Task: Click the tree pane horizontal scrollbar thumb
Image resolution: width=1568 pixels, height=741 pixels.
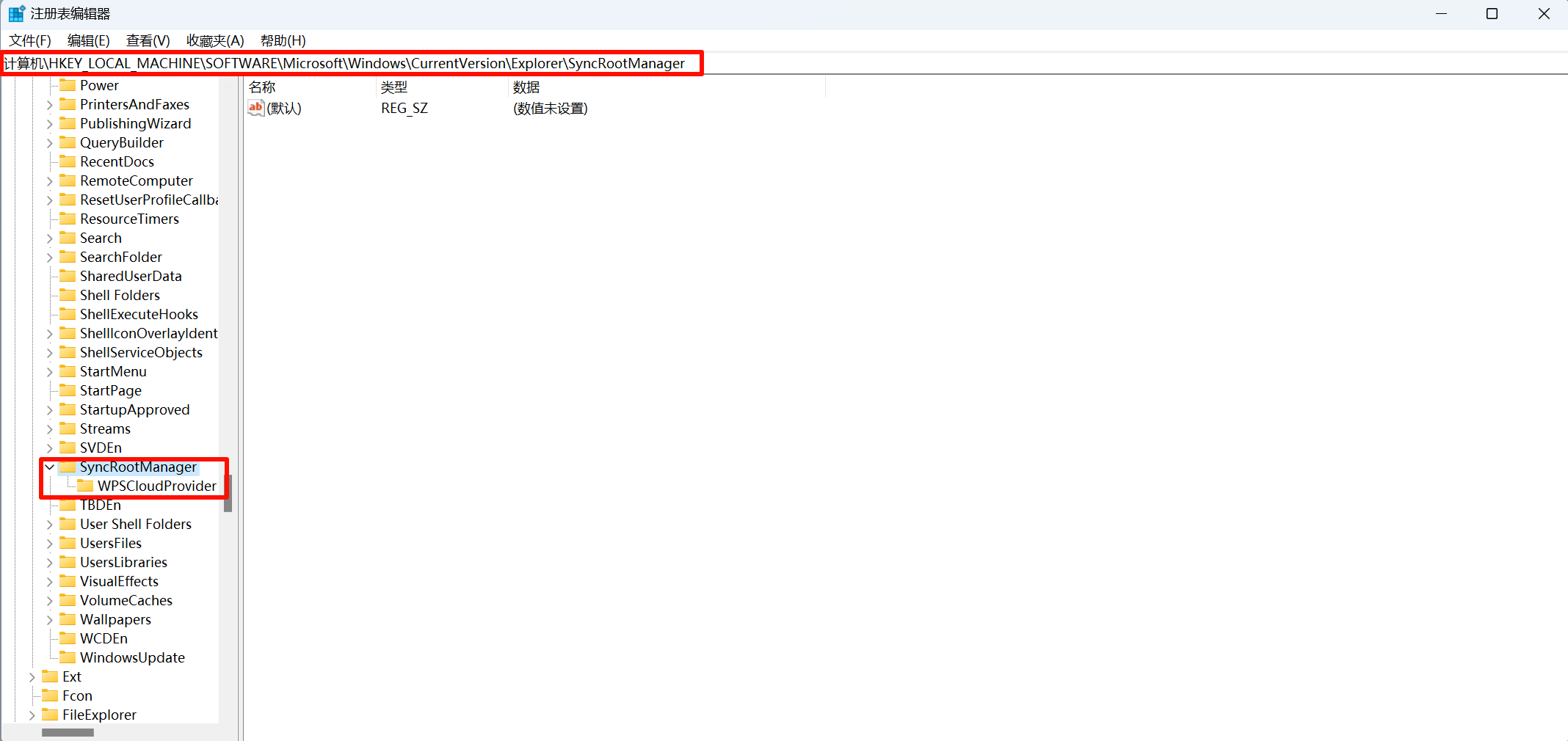Action: pyautogui.click(x=68, y=732)
